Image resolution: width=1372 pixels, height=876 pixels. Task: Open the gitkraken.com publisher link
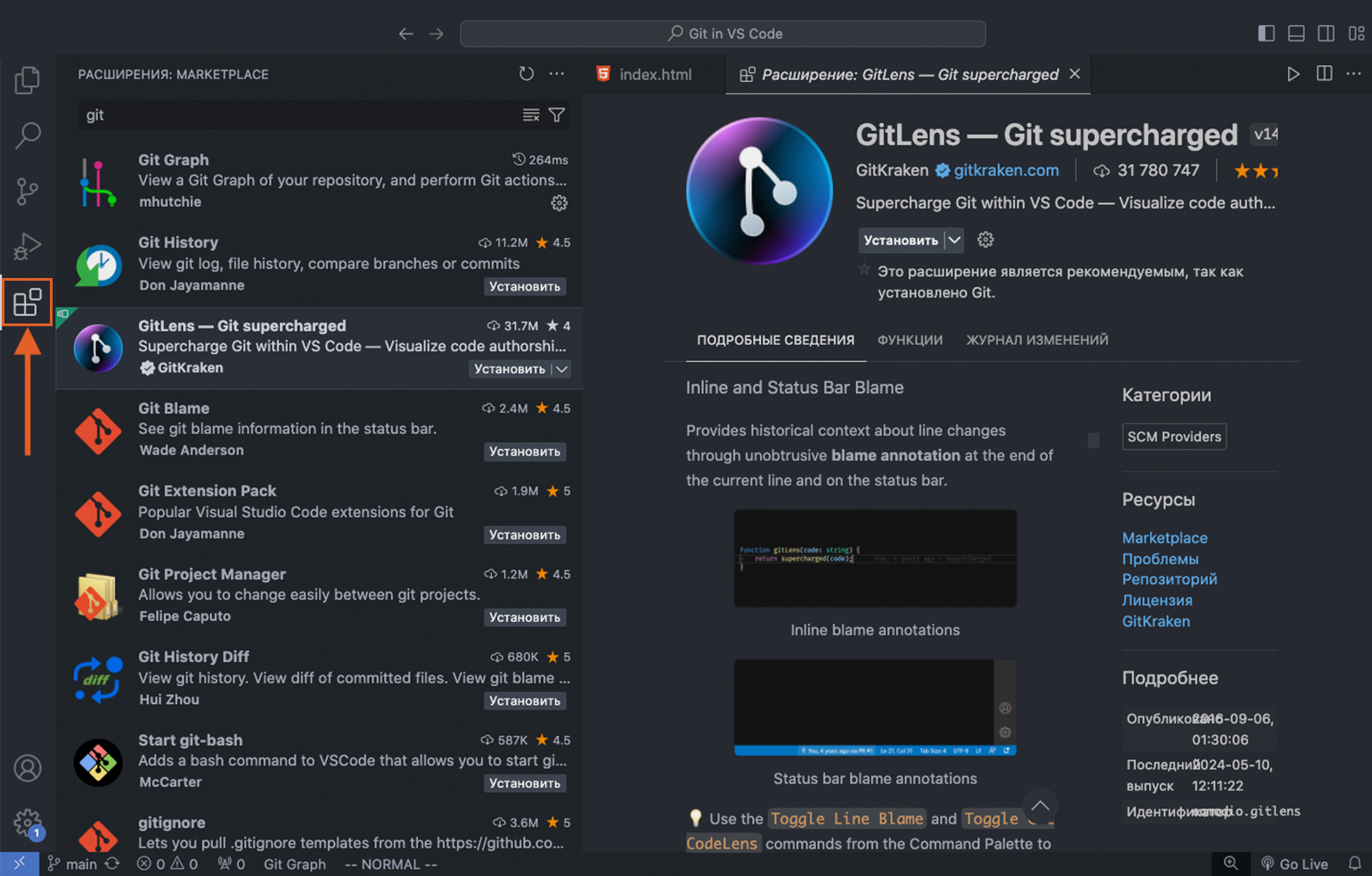click(x=1006, y=170)
